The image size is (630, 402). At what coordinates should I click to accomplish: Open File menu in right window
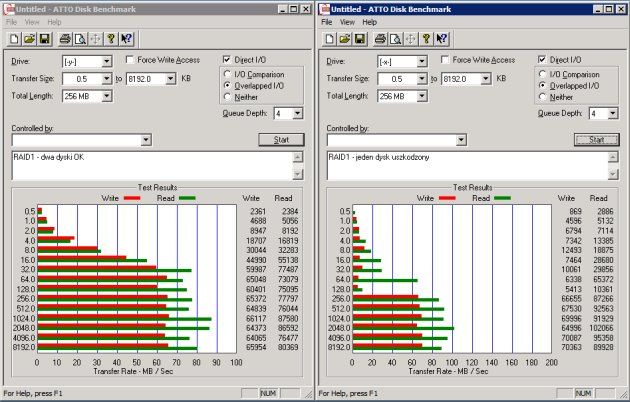[327, 22]
